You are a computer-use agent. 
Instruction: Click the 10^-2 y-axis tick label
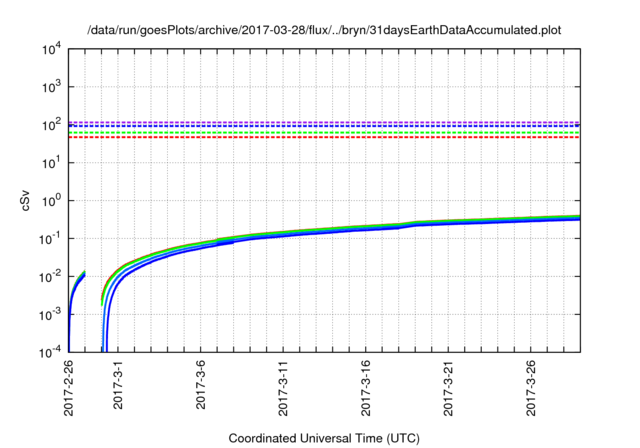50,276
